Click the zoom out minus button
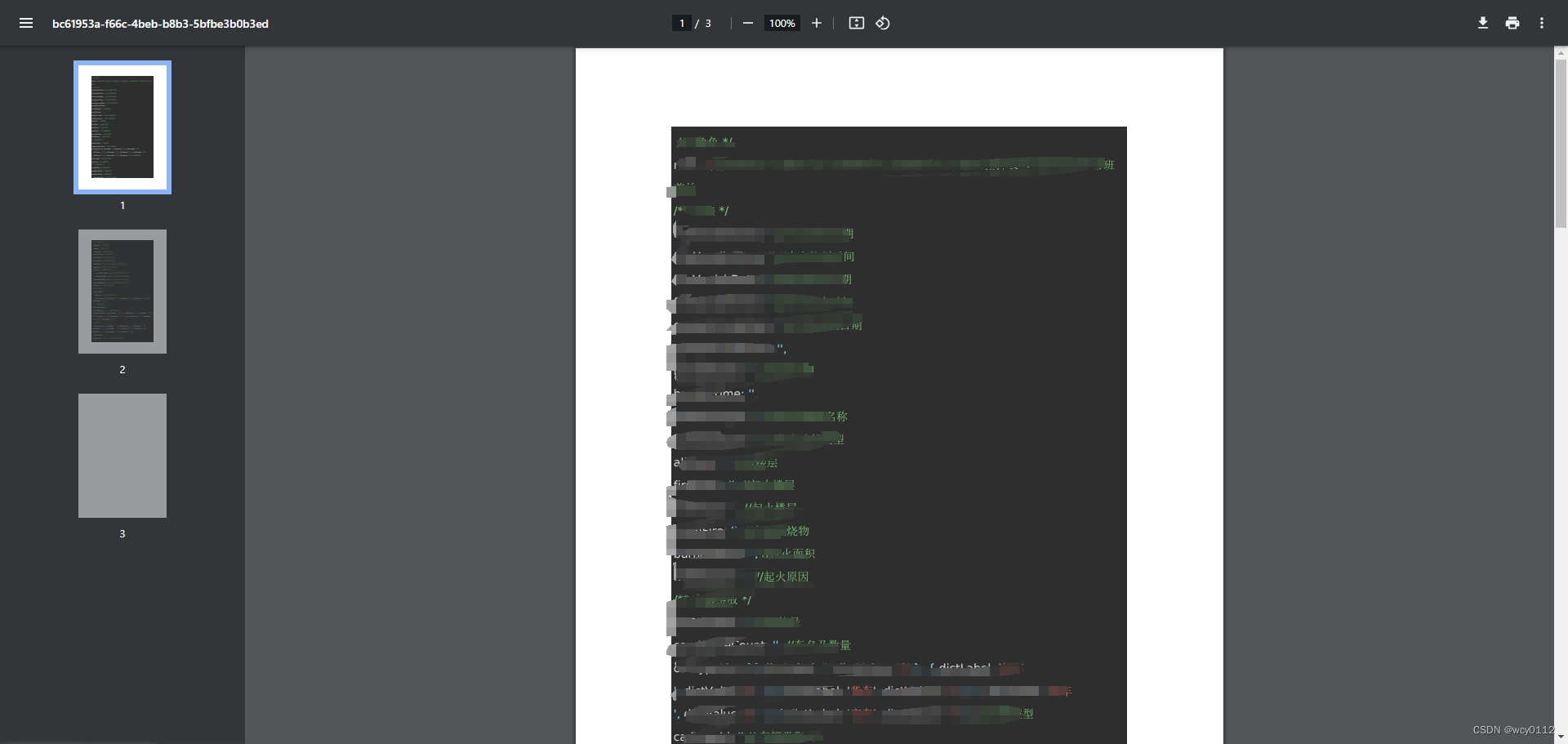 [747, 23]
